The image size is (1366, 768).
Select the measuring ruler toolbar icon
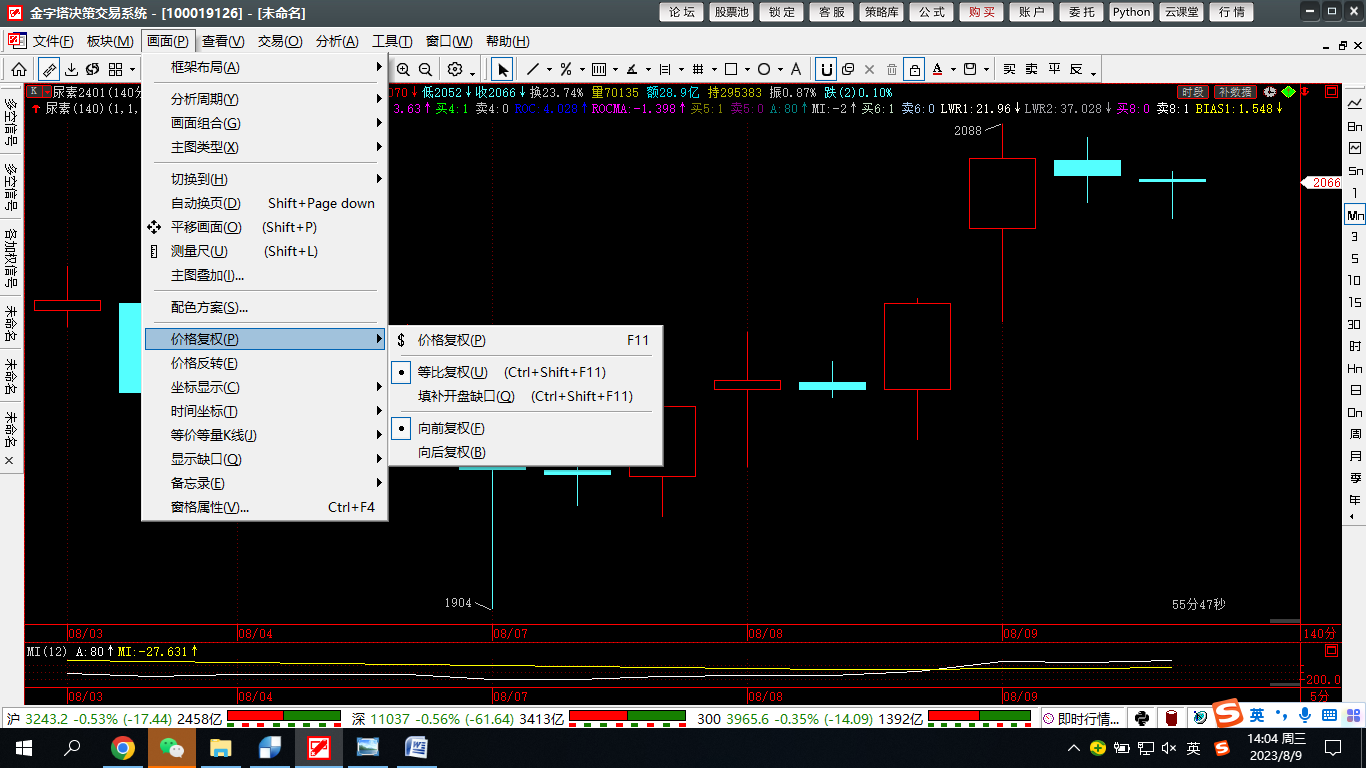(48, 69)
